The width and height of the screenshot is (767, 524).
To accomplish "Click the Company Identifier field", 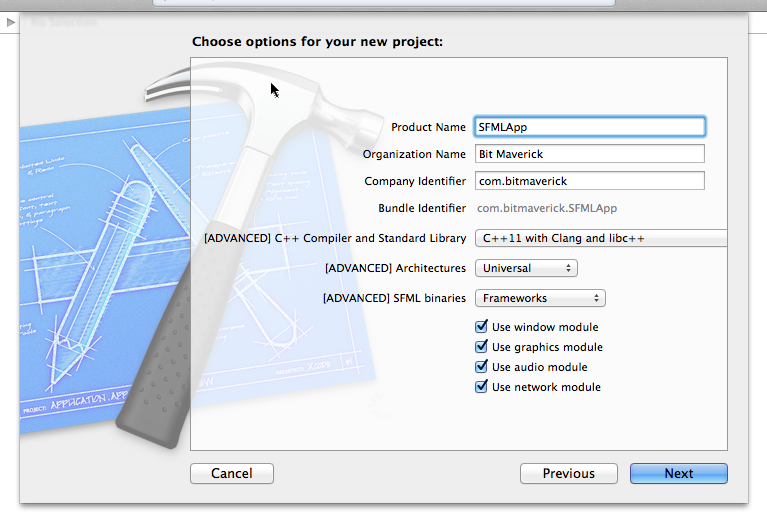I will tap(589, 181).
